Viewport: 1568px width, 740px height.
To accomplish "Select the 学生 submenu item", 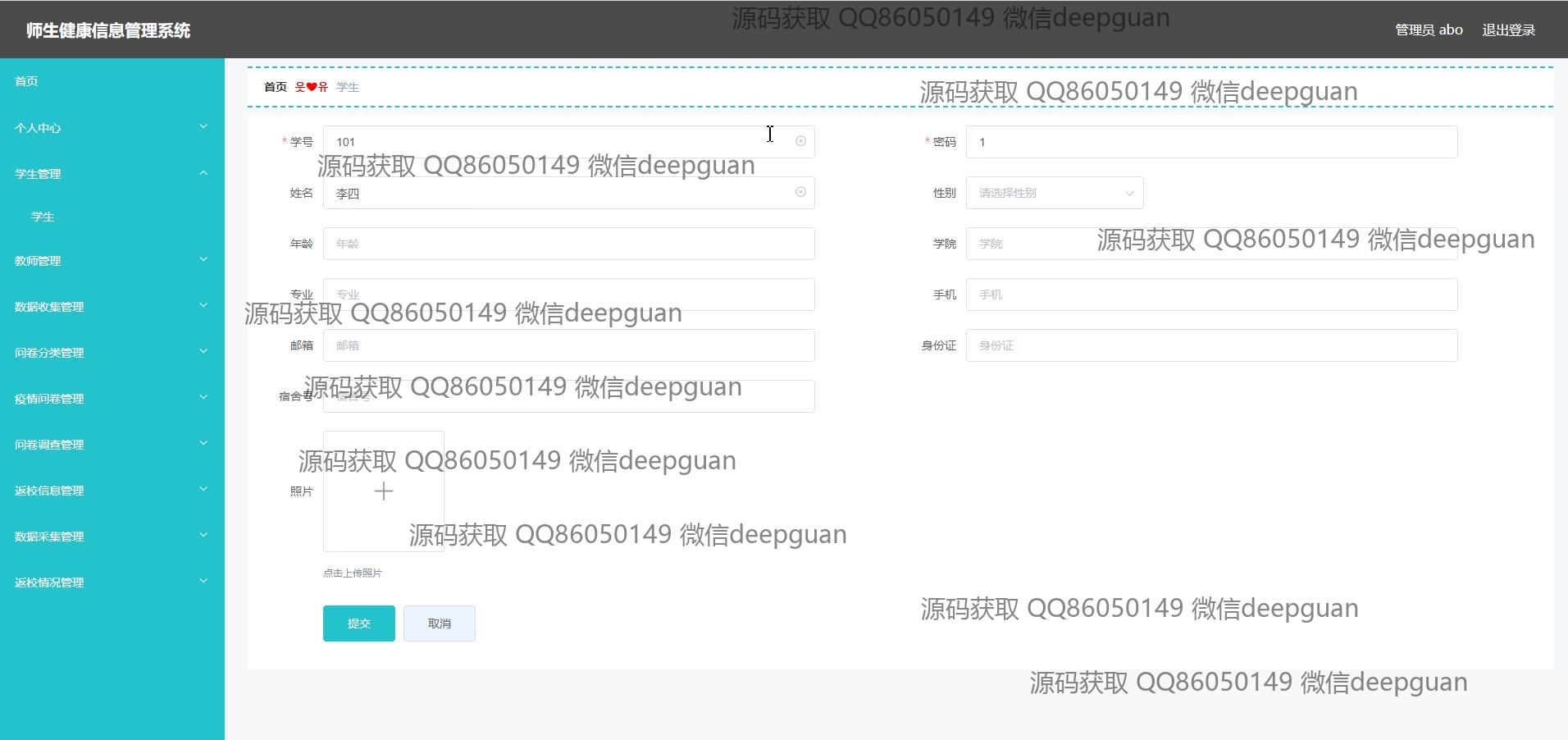I will pyautogui.click(x=112, y=217).
